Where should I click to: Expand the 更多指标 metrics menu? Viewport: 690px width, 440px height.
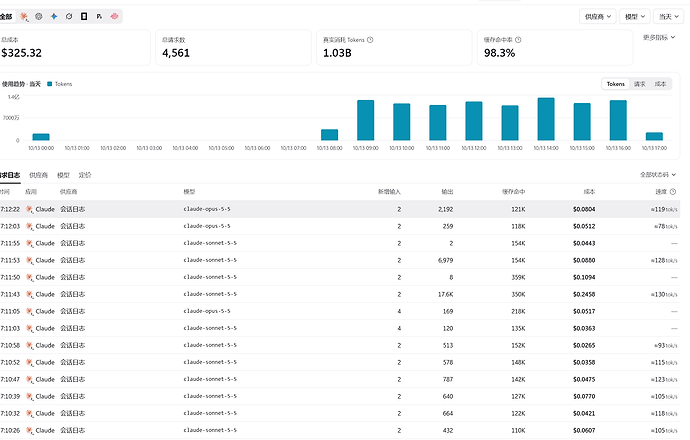click(659, 37)
